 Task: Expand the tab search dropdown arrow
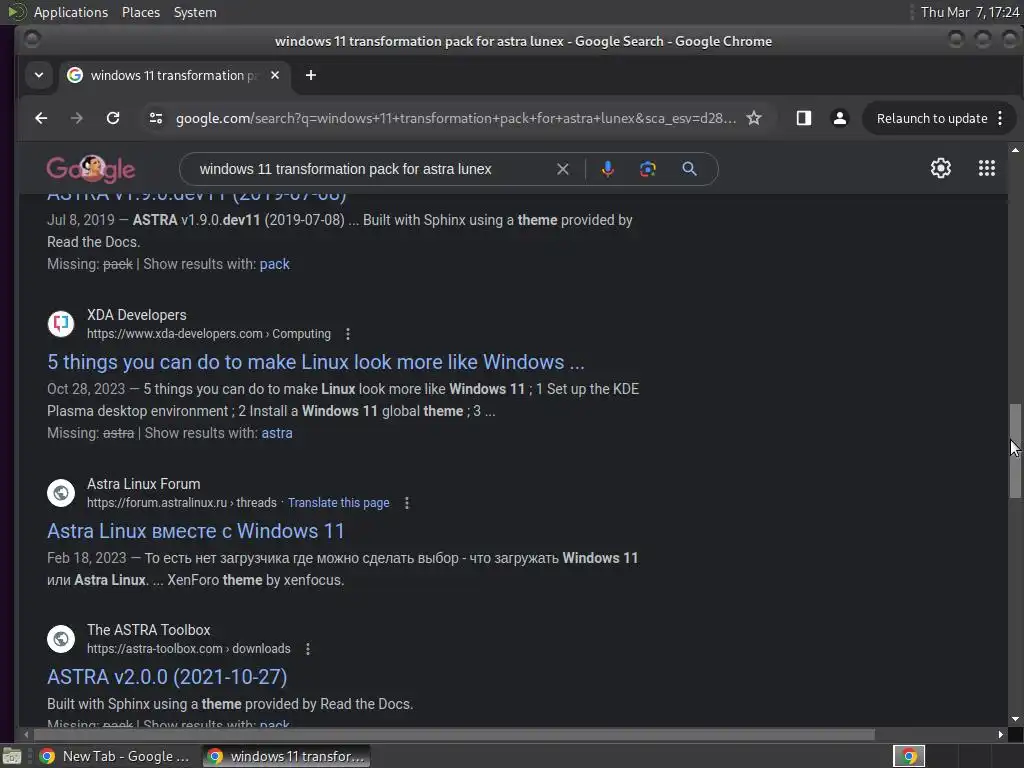point(39,75)
